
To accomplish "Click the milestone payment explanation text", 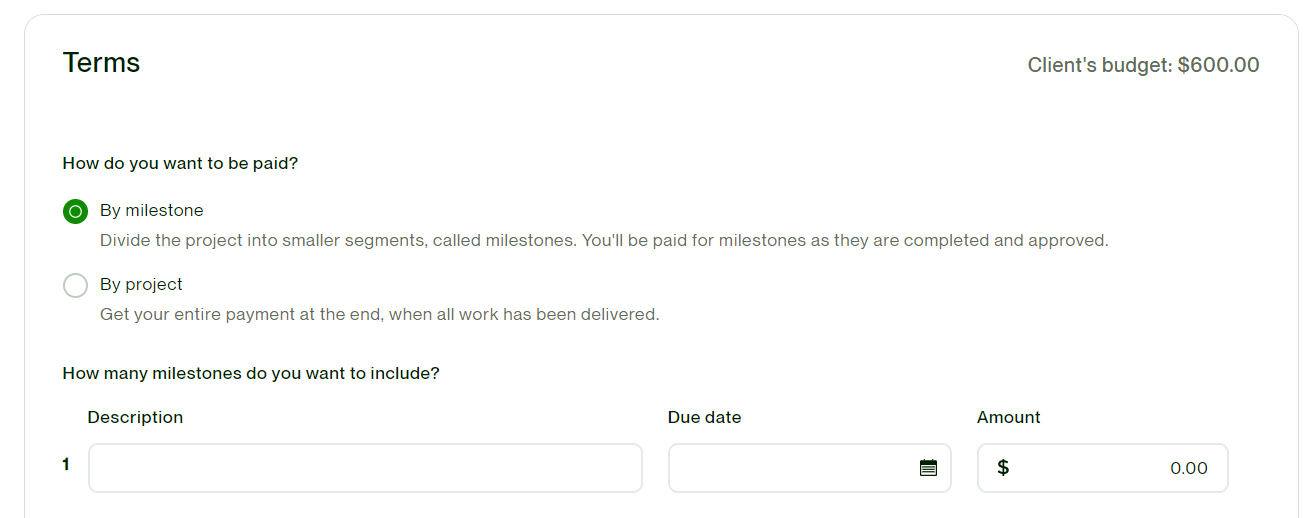I will pos(604,241).
